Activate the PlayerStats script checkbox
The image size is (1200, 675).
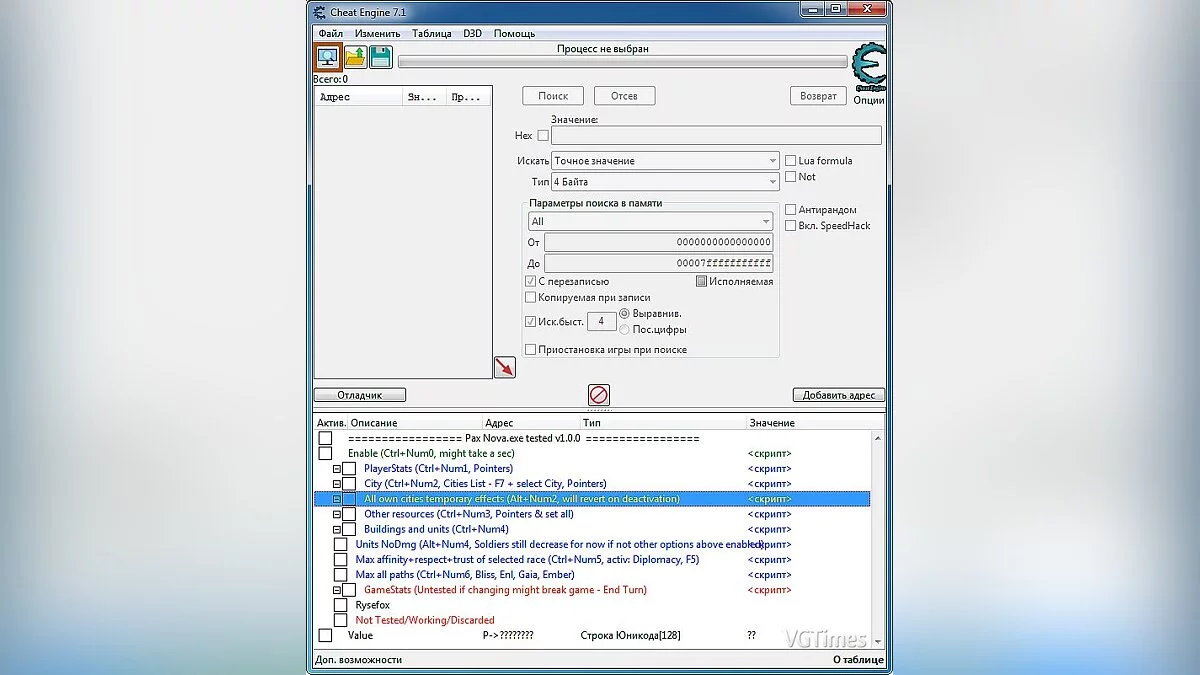coord(349,469)
